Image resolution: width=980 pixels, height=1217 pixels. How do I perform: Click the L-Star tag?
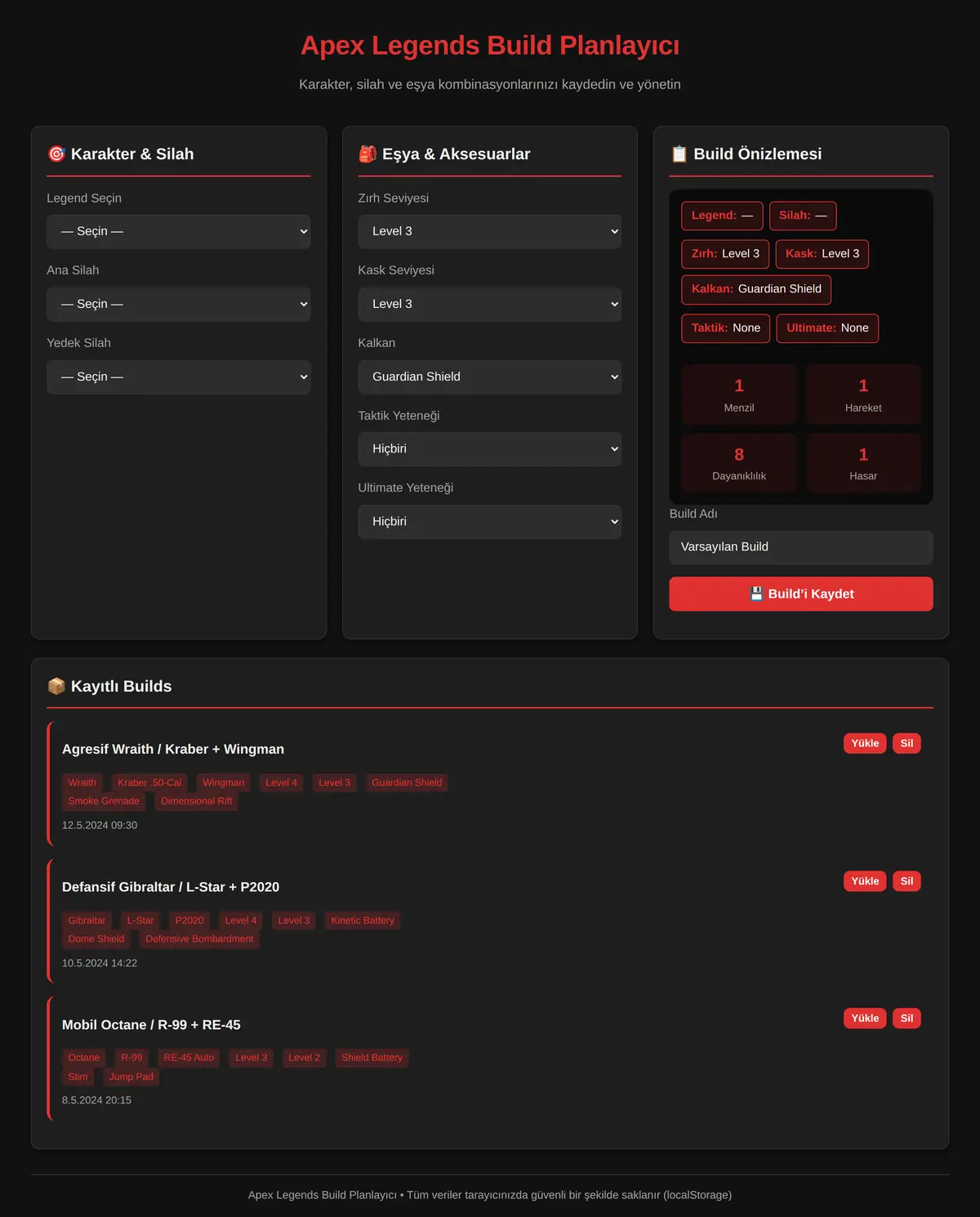140,921
